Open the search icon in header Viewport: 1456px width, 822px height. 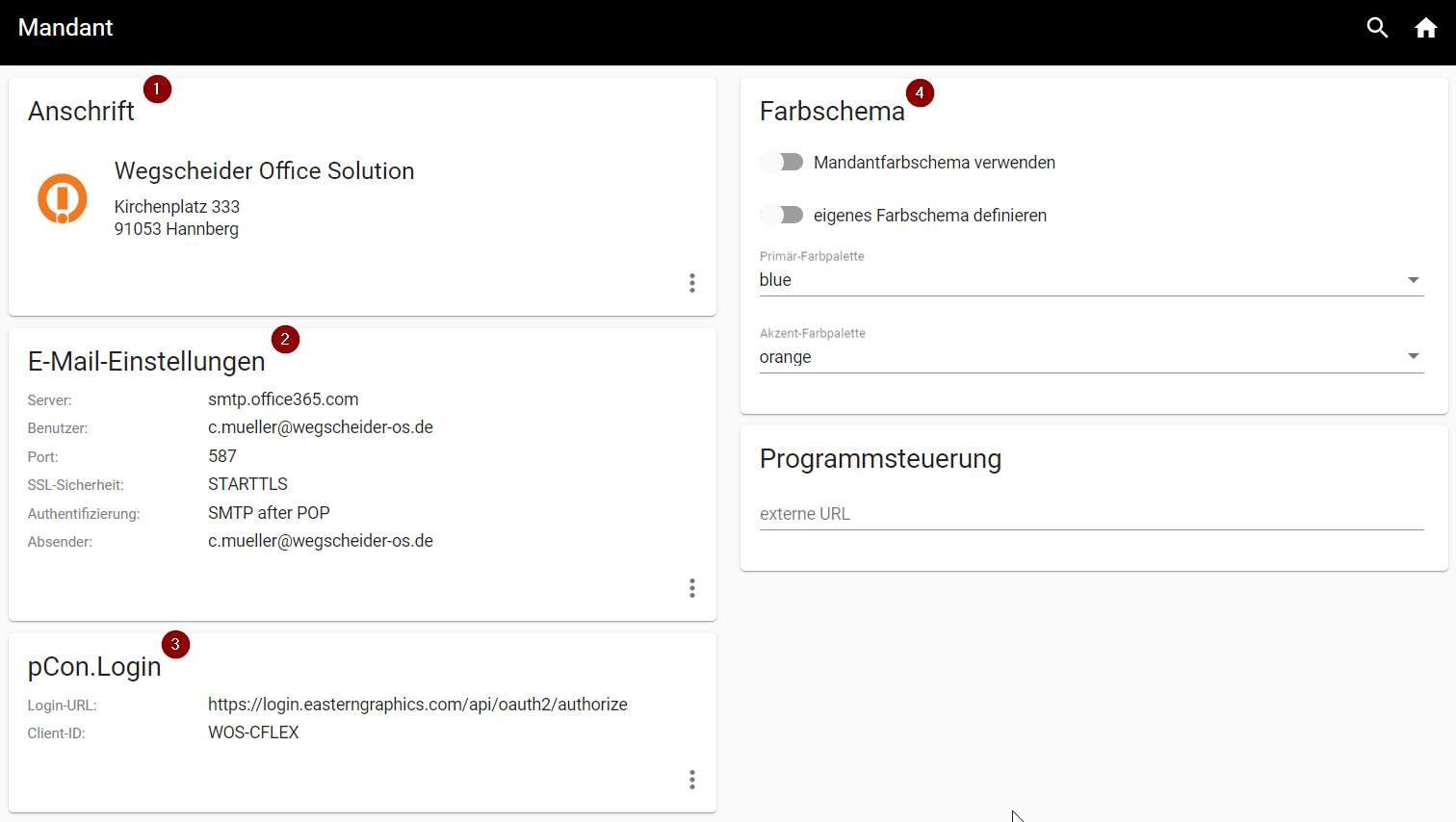coord(1377,28)
